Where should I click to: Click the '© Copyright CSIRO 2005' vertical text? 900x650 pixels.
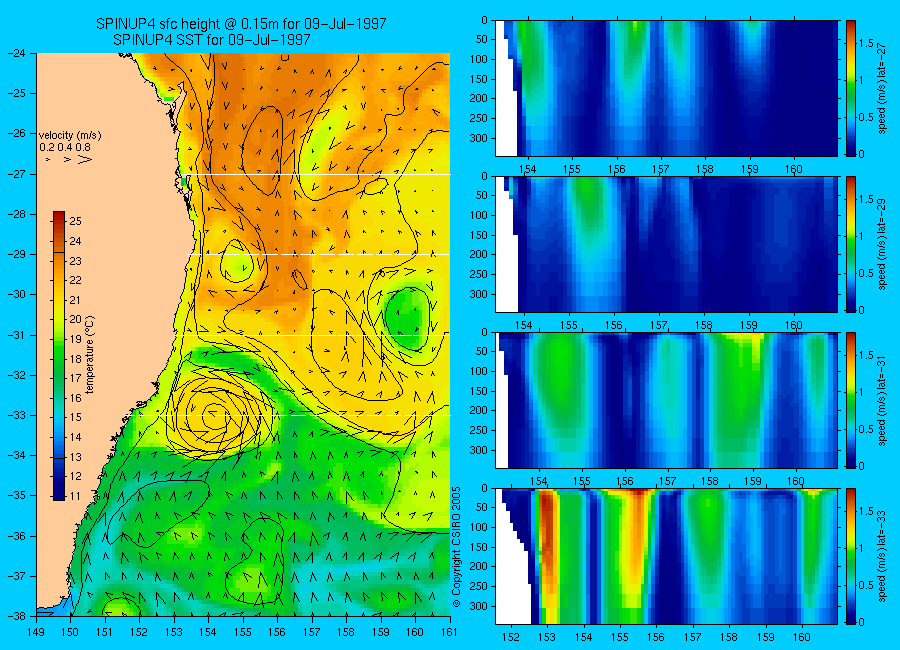tap(457, 547)
